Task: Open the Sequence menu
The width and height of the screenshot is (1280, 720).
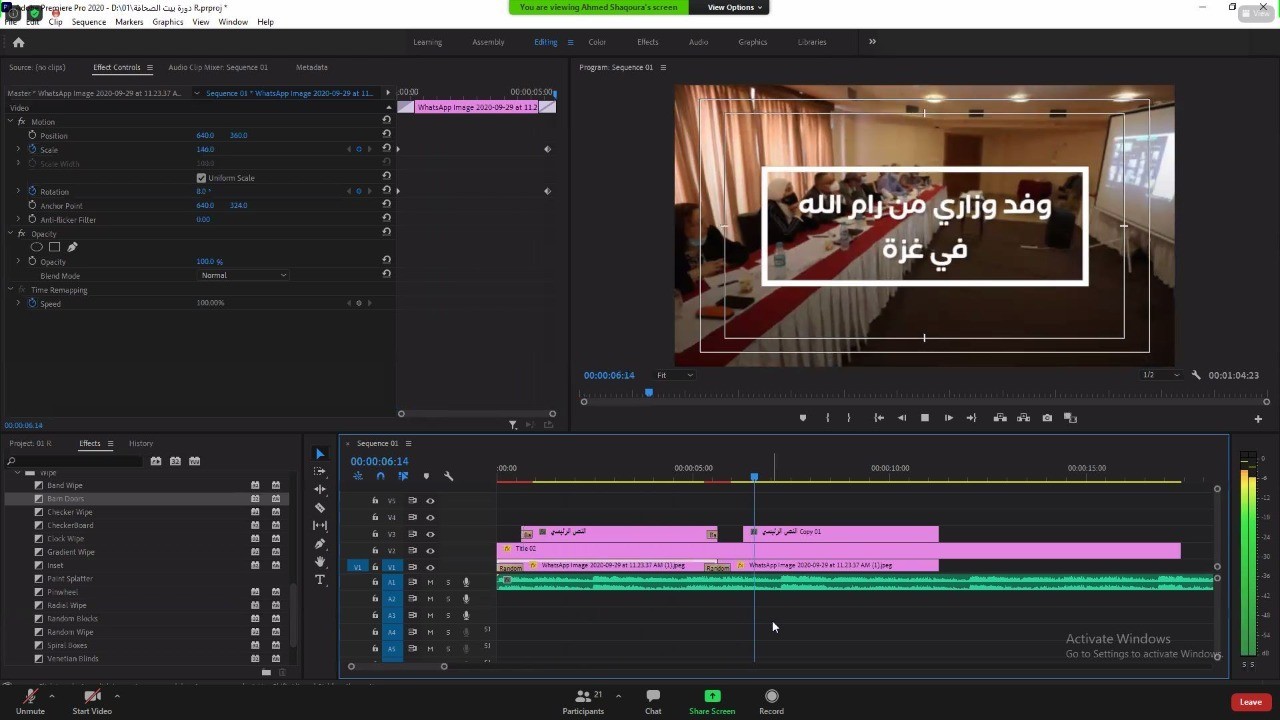Action: point(88,22)
